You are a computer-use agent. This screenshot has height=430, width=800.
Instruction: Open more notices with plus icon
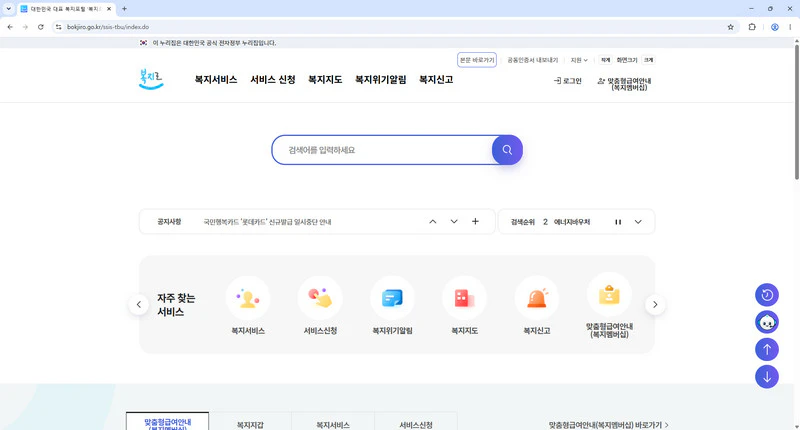pyautogui.click(x=475, y=221)
